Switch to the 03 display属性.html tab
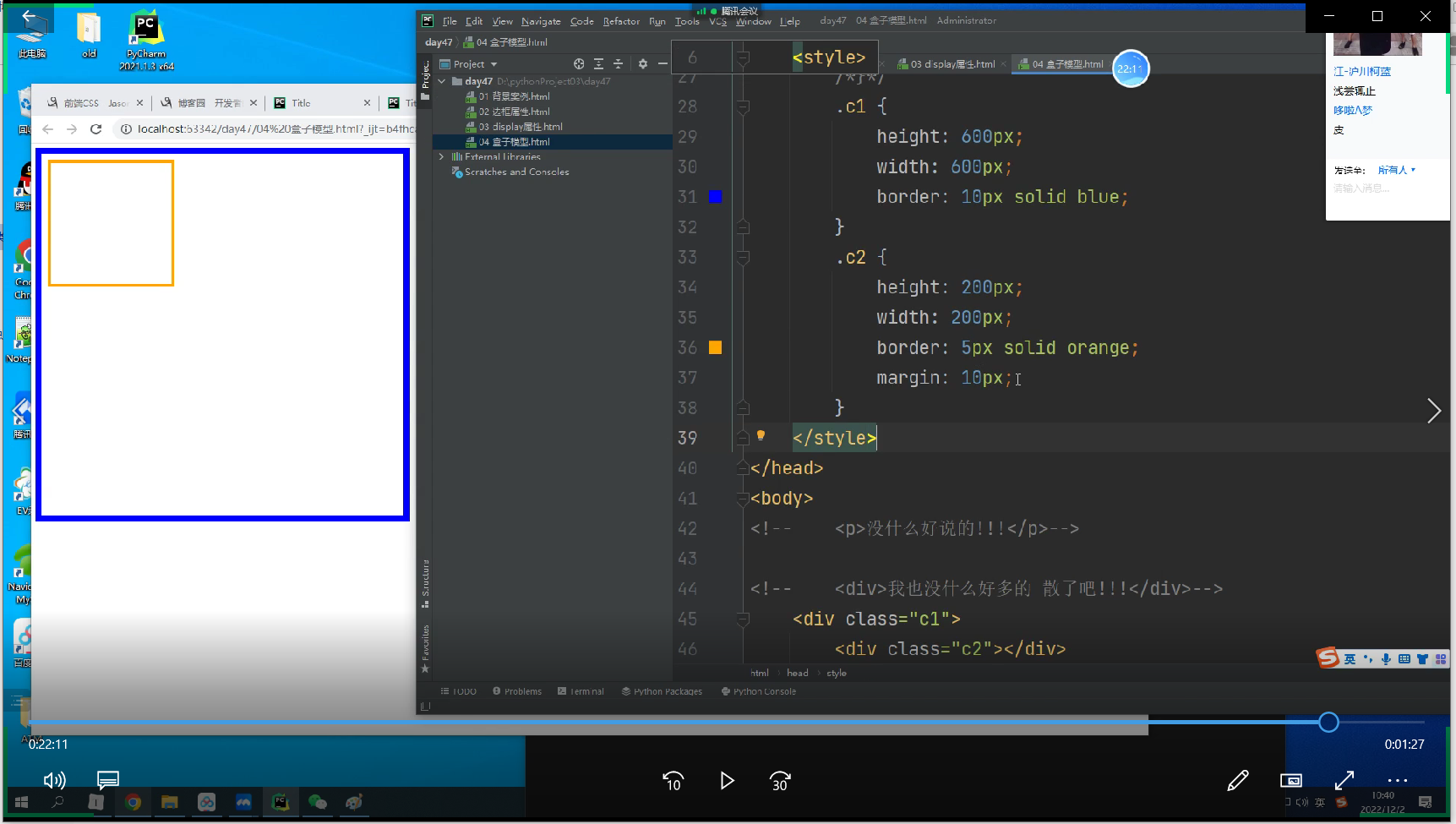This screenshot has height=824, width=1456. [952, 64]
